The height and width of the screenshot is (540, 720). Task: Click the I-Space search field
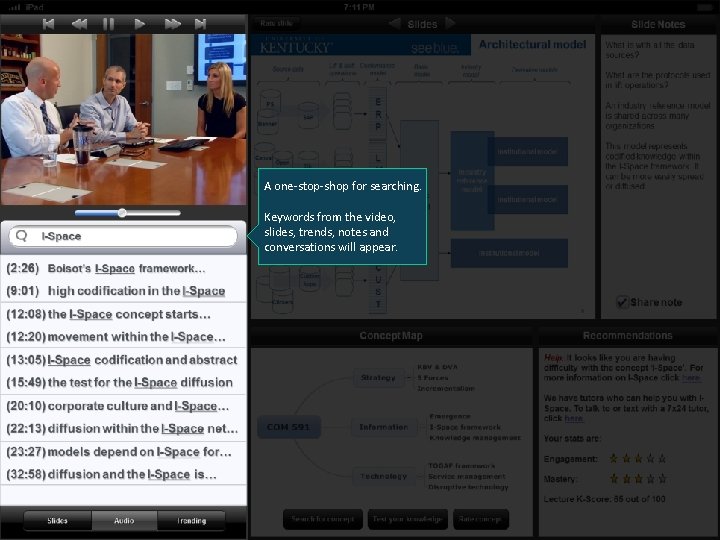click(123, 236)
